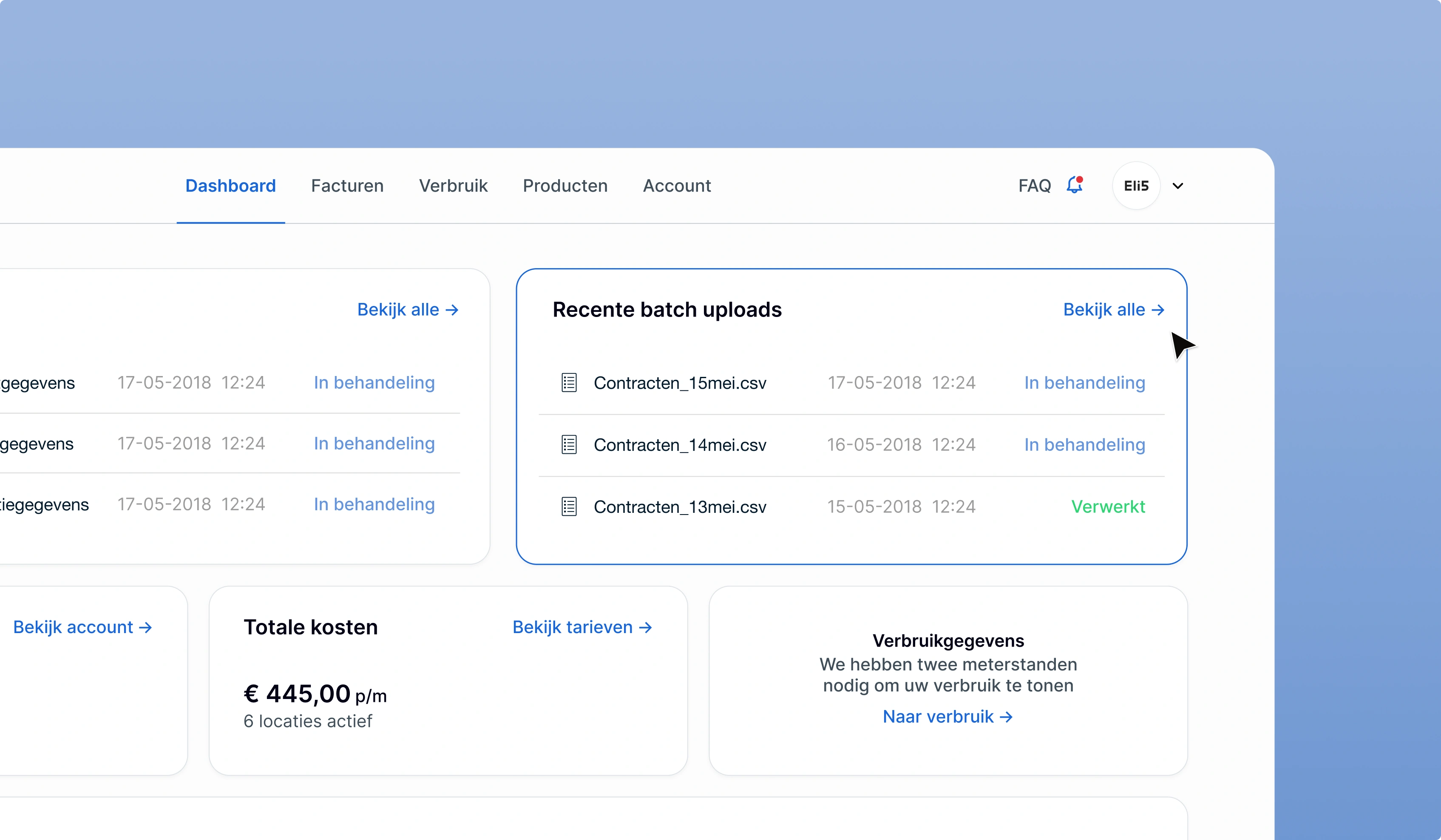Click the € 445,00 p/m amount

point(315,694)
